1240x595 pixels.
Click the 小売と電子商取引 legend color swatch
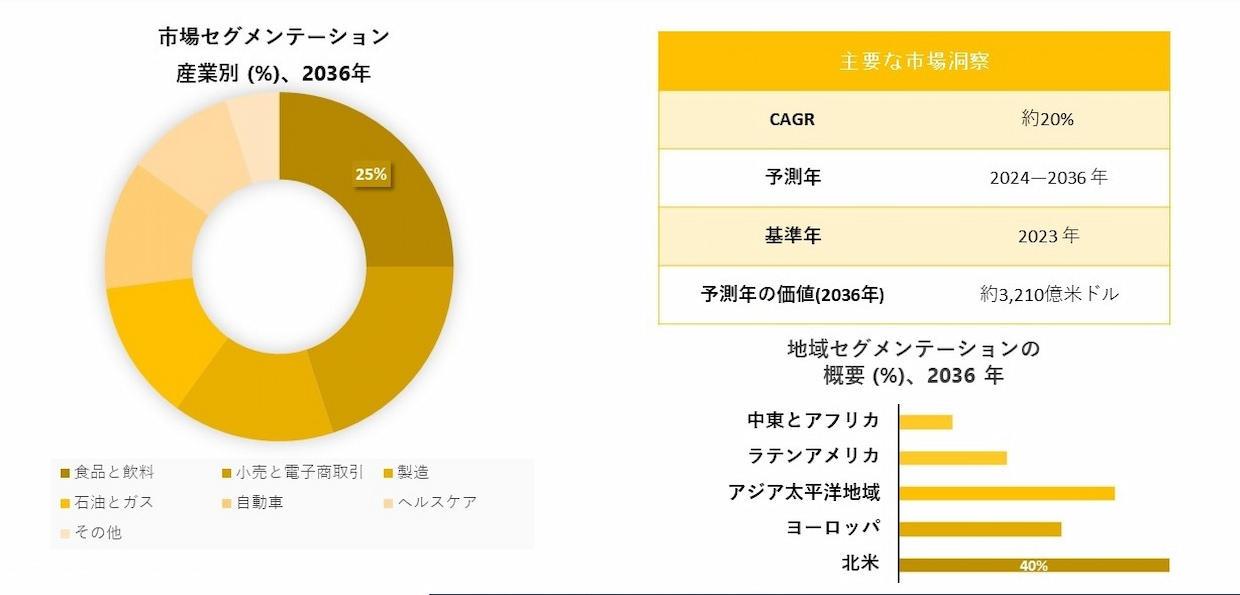(x=227, y=473)
